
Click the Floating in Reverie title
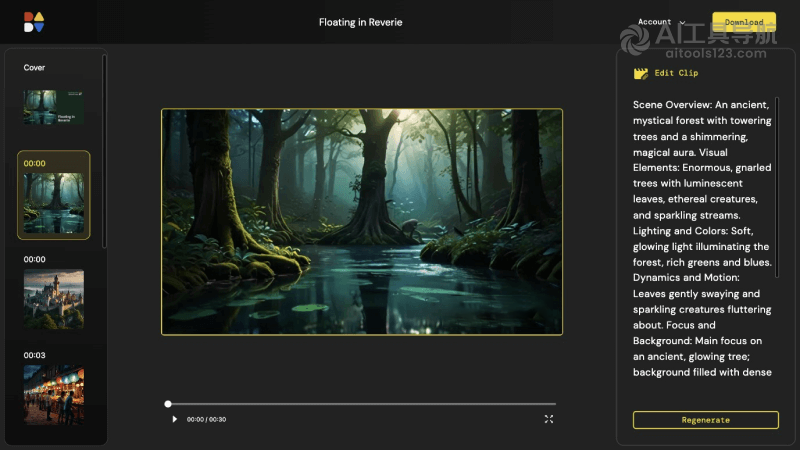pyautogui.click(x=361, y=22)
